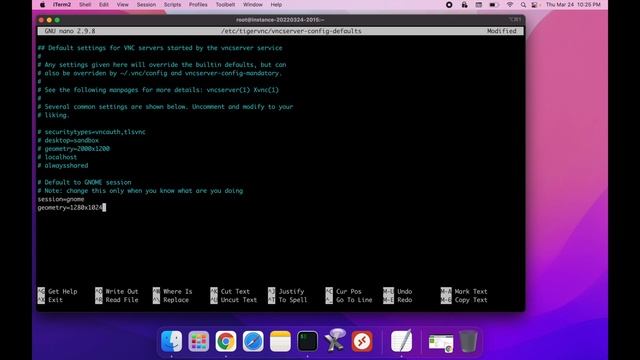Image resolution: width=640 pixels, height=360 pixels.
Task: Open Microsoft Remote Desktop from the Dock
Action: (x=362, y=341)
